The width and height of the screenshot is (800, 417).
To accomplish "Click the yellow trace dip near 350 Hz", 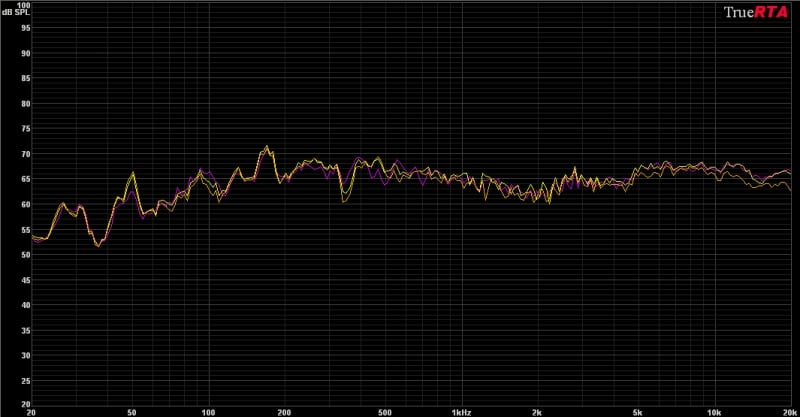I will coord(345,201).
